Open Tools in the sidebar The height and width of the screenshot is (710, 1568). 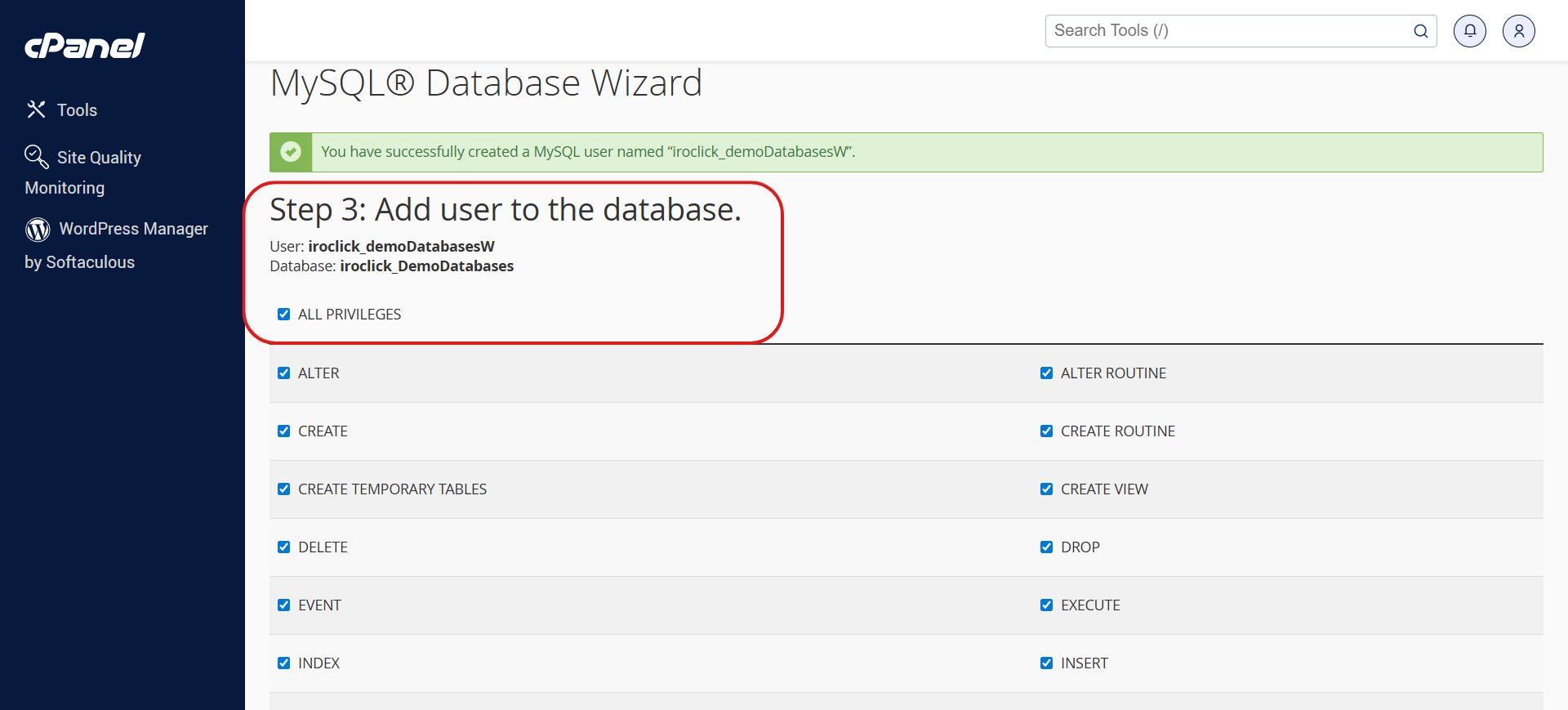coord(77,110)
